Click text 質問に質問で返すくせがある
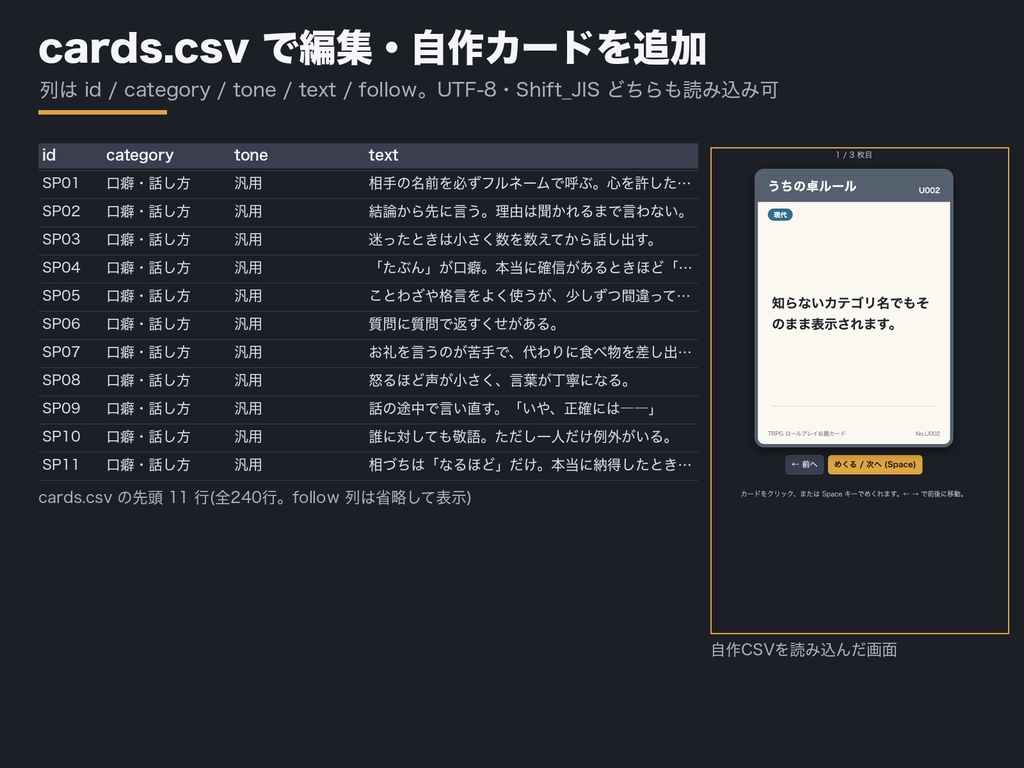This screenshot has height=768, width=1024. 464,324
